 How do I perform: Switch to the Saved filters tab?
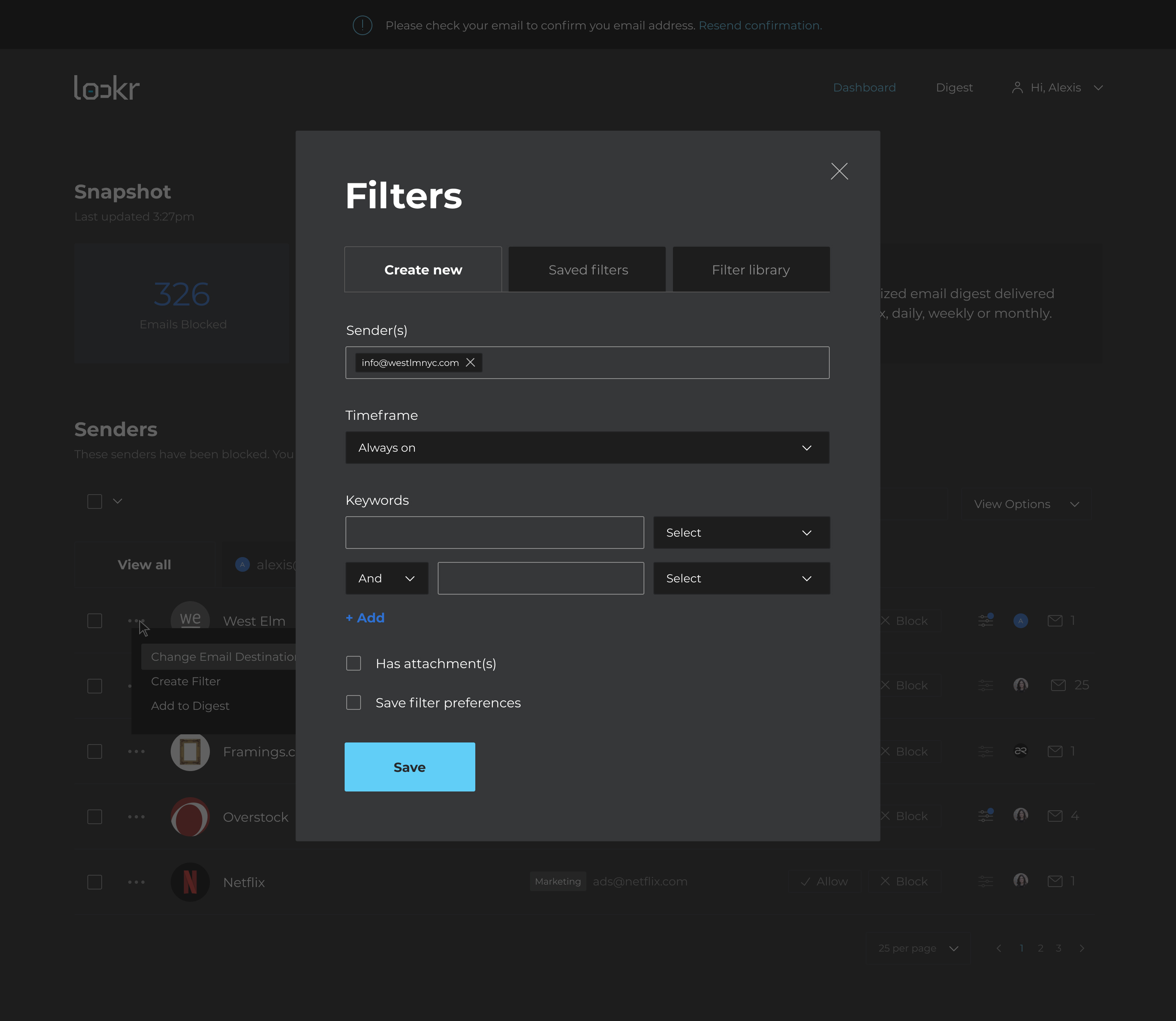[588, 270]
